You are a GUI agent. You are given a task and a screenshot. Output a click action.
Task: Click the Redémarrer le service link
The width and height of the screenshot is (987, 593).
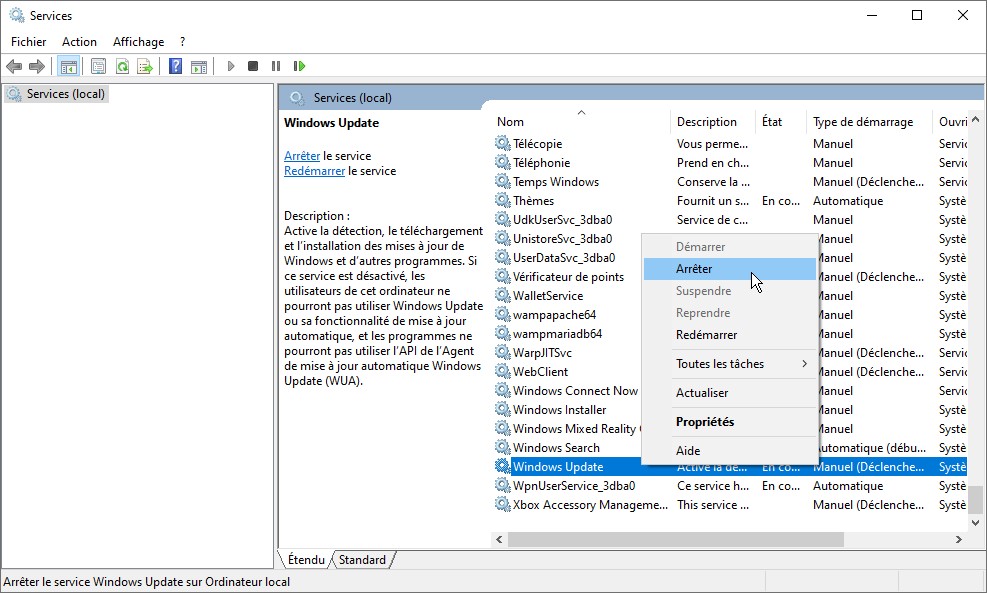point(314,171)
